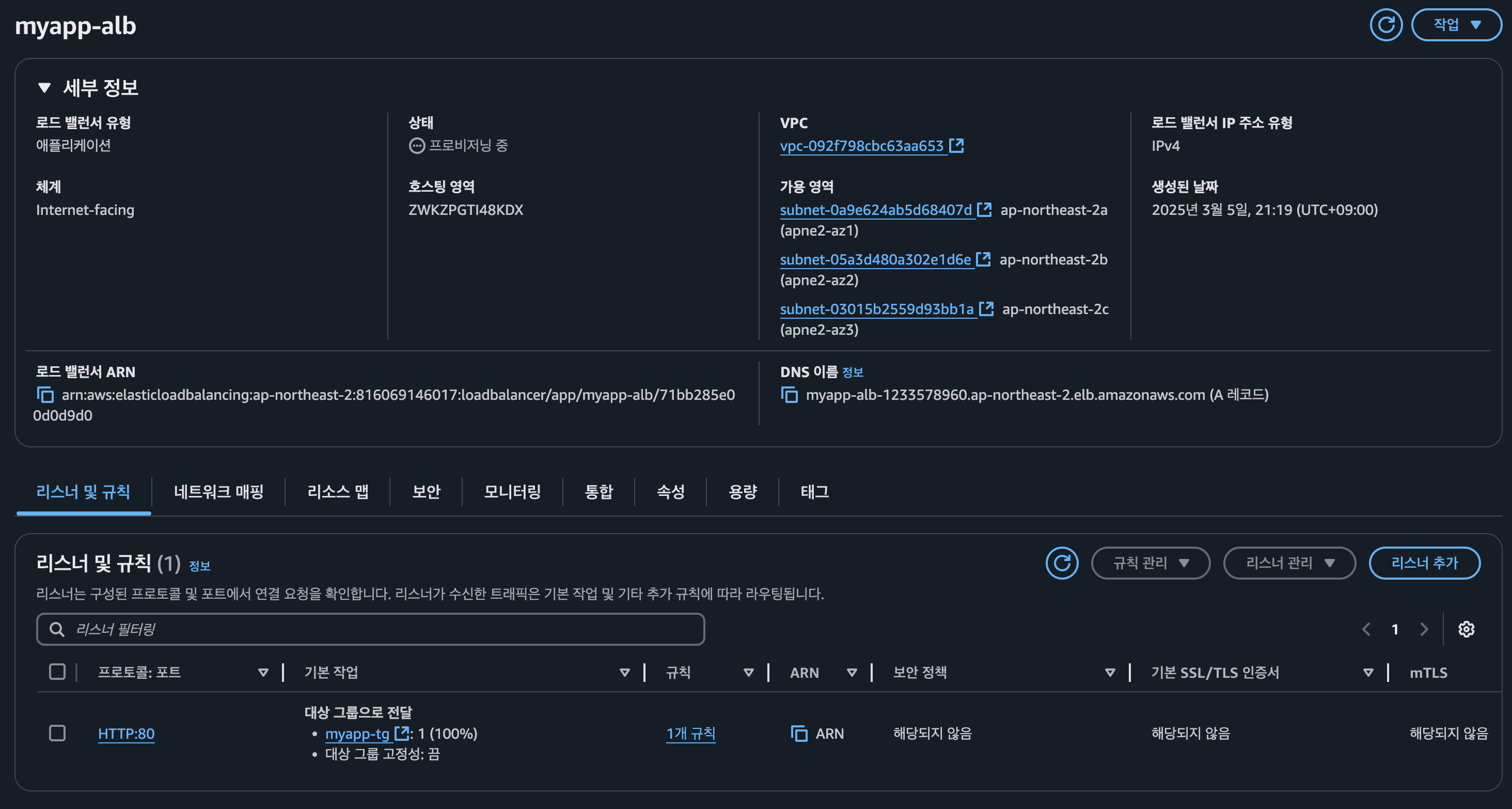The height and width of the screenshot is (809, 1512).
Task: Open the 1개 규칙 rules link
Action: (690, 733)
